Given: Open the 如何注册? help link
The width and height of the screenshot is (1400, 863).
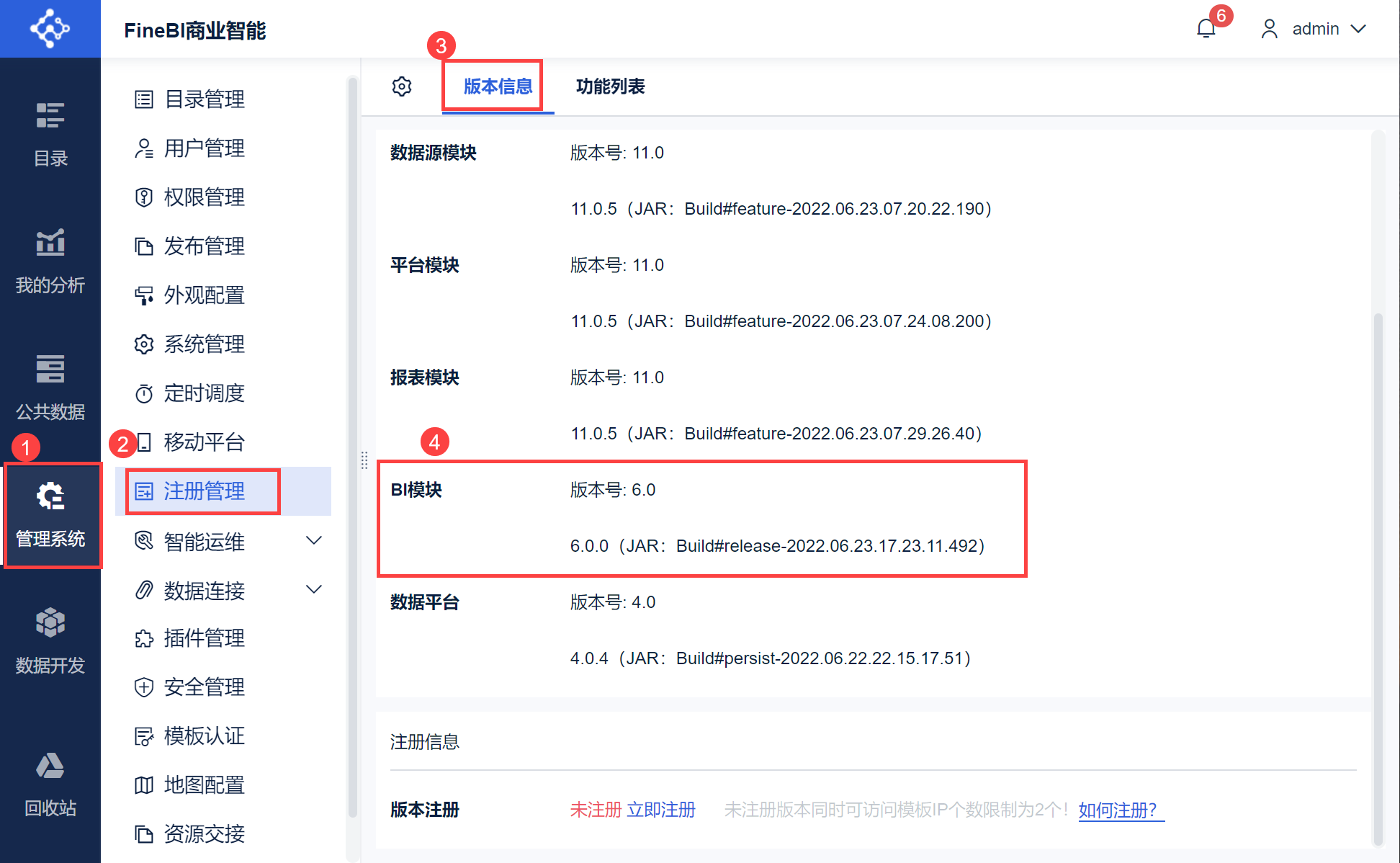Looking at the screenshot, I should coord(1118,810).
